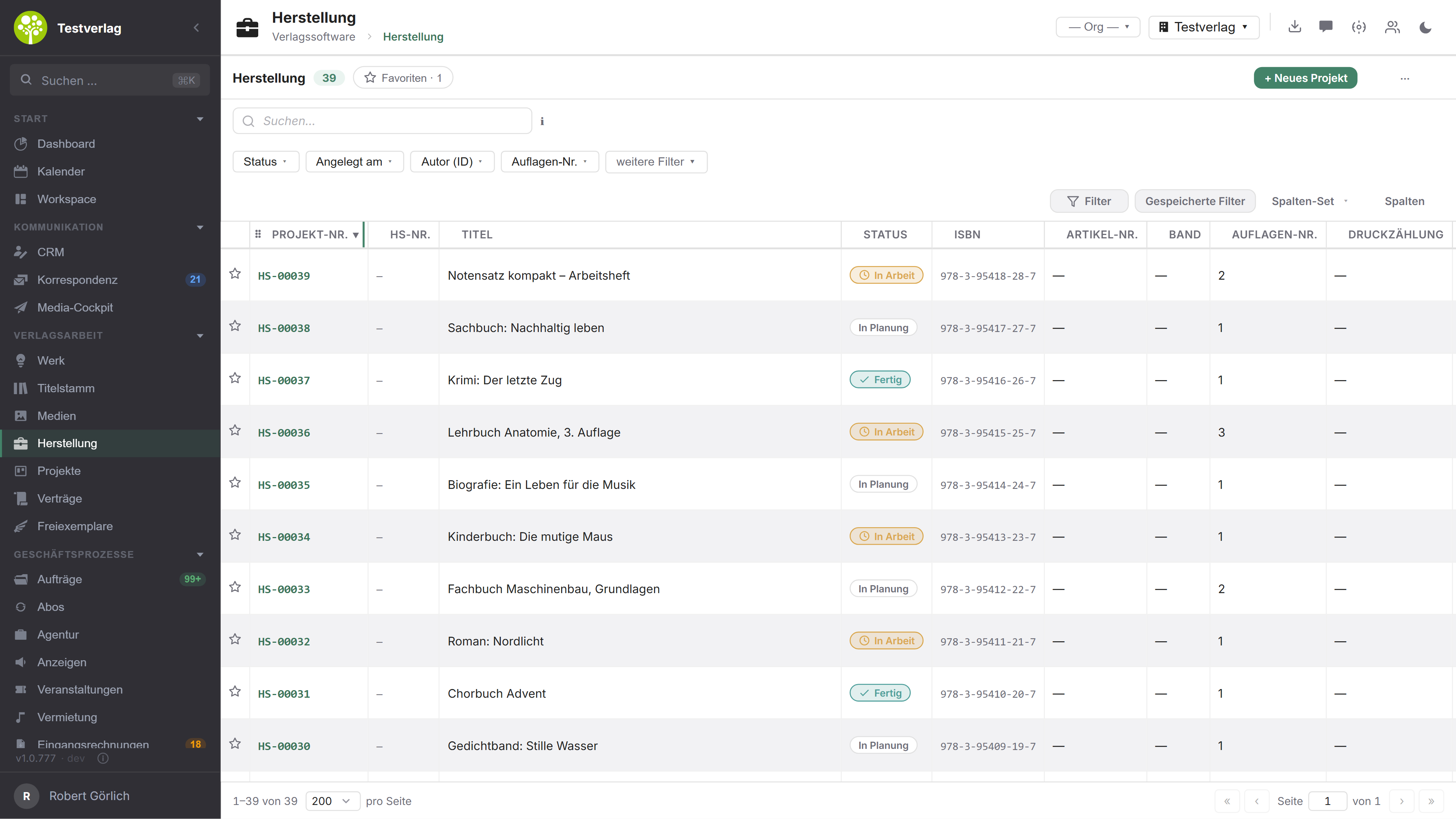Open the Org selector dropdown

(1098, 27)
